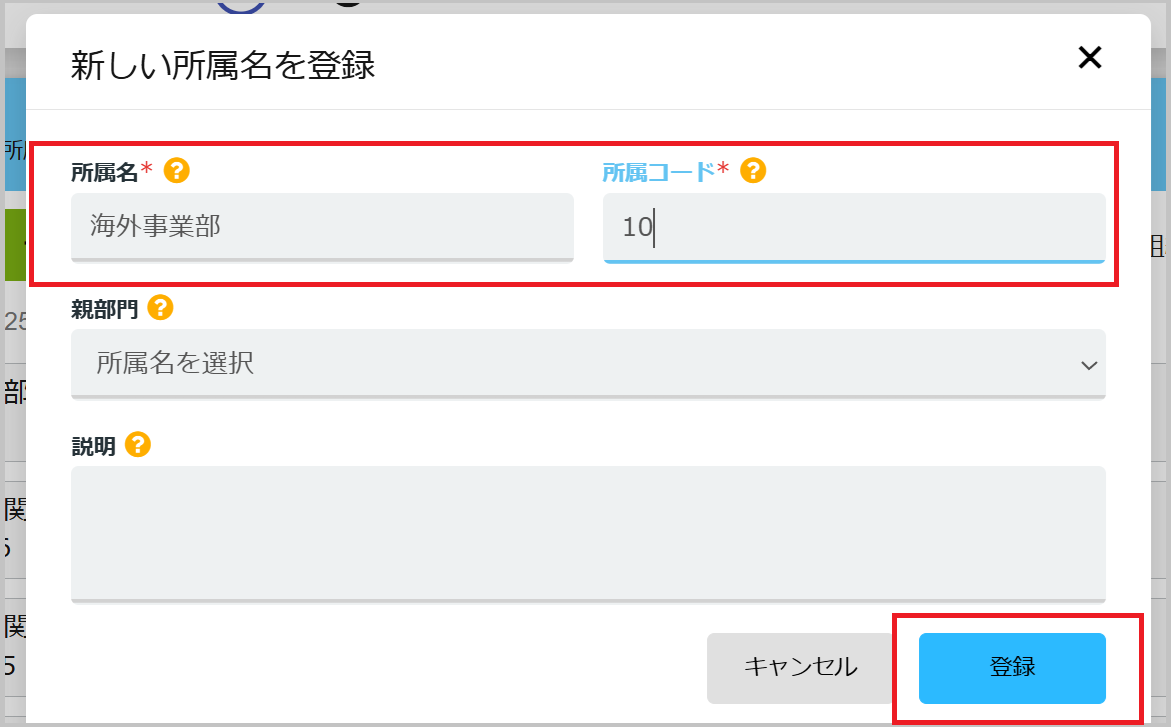Click the 海外事業部 text in 所属名 field
The height and width of the screenshot is (727, 1172).
click(155, 226)
